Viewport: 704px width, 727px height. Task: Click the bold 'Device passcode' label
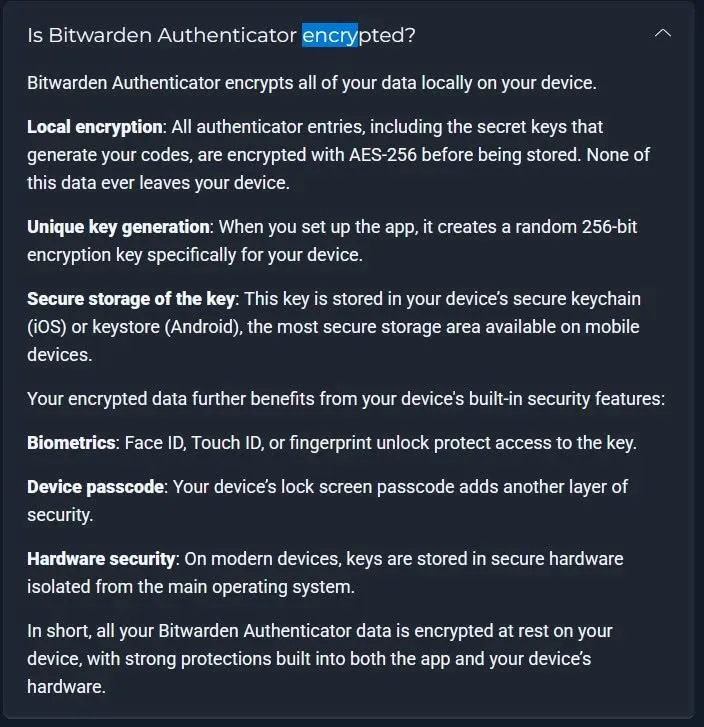95,487
